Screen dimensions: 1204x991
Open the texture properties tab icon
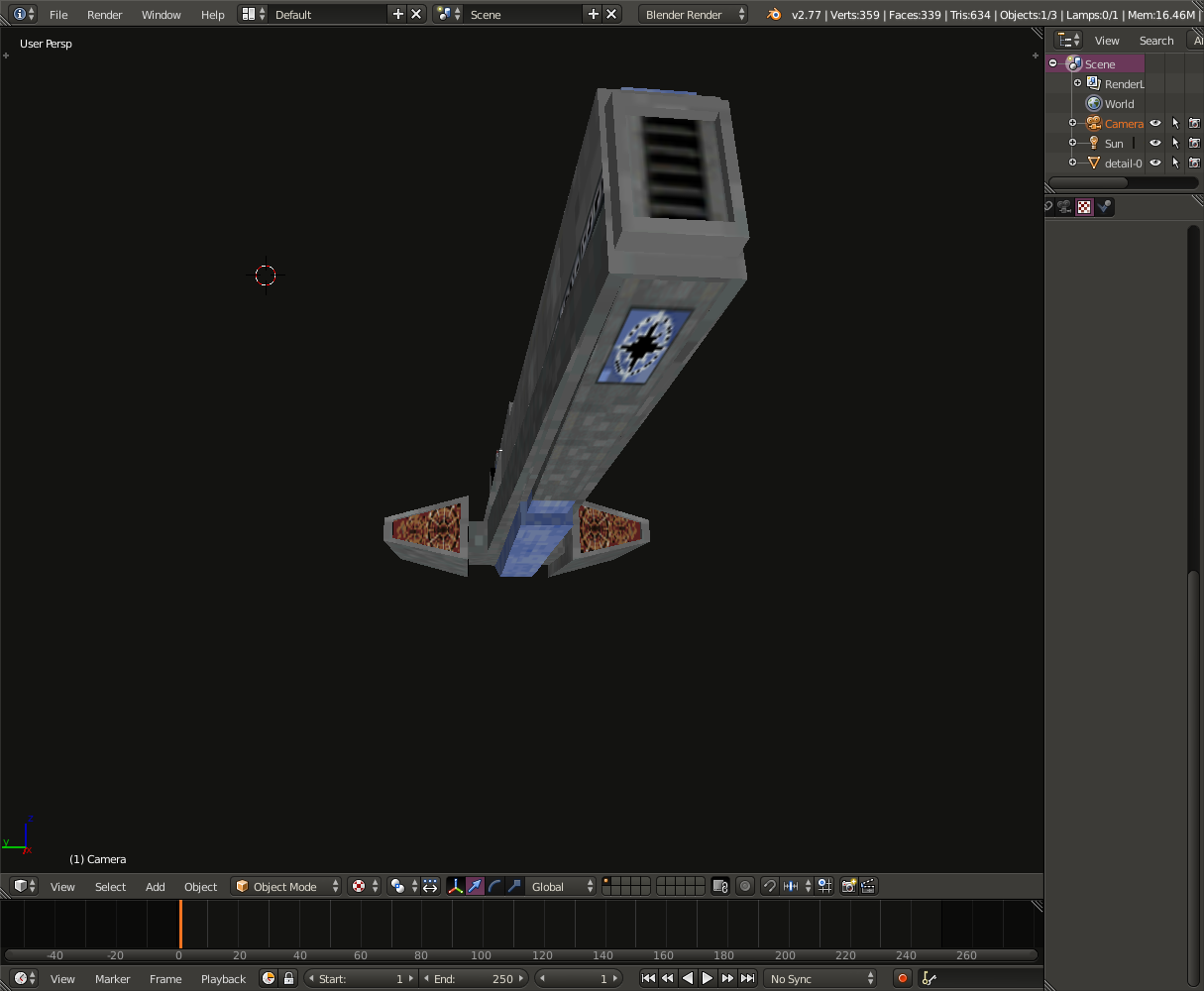(x=1084, y=207)
